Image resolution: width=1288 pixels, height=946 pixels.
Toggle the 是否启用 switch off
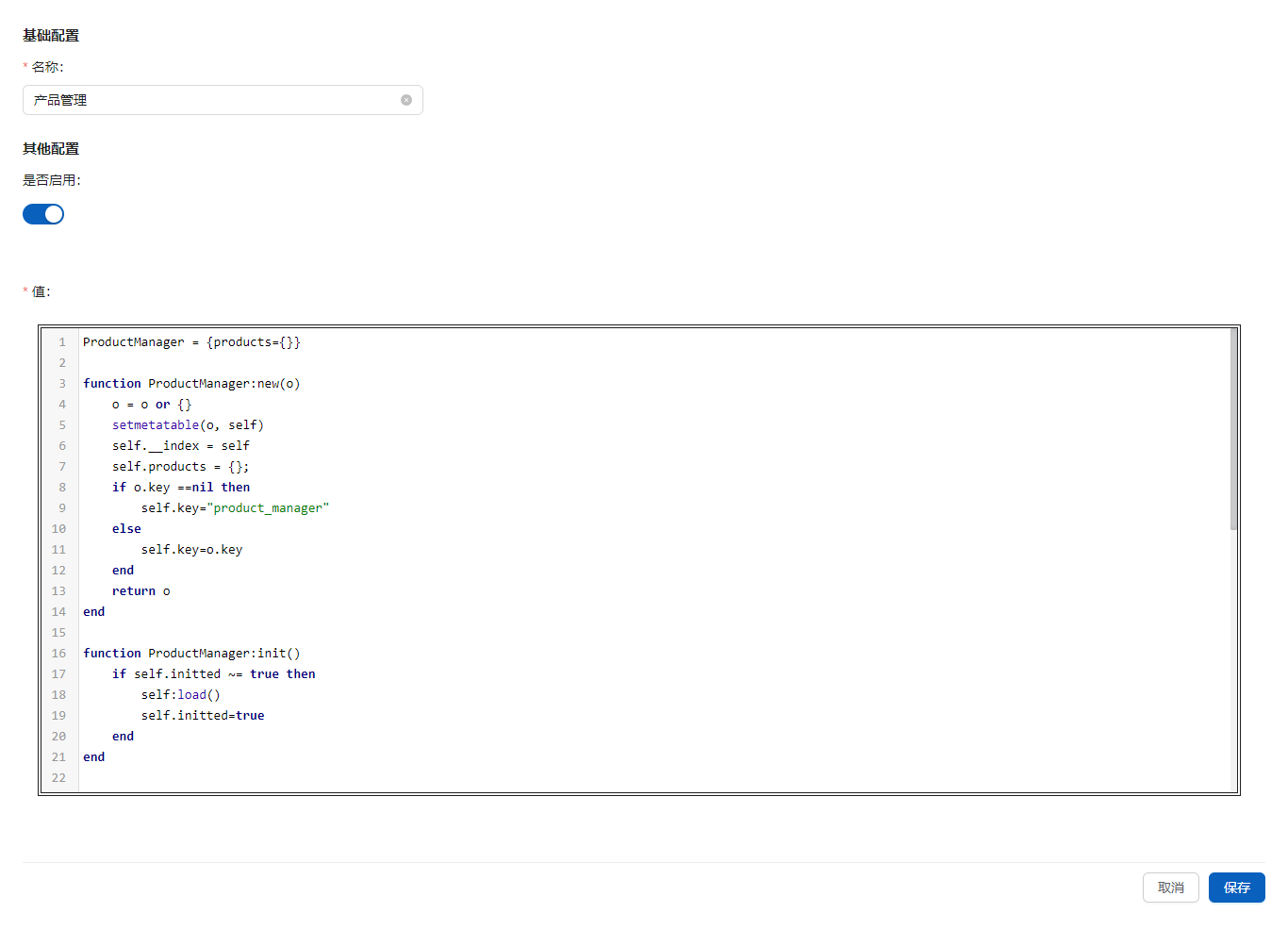point(43,214)
